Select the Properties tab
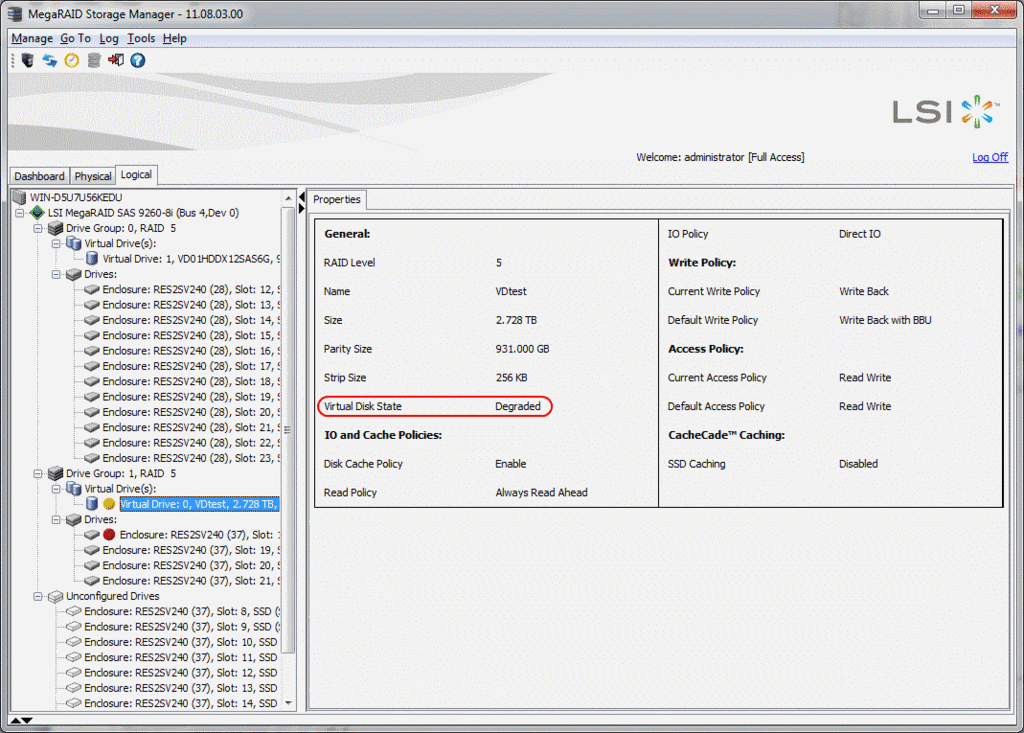 coord(337,199)
